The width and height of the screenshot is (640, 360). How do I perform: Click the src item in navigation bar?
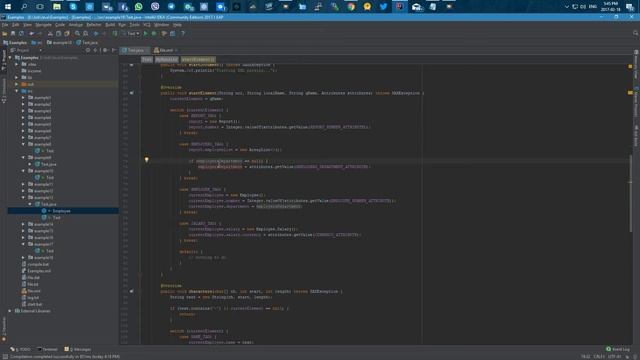(37, 42)
